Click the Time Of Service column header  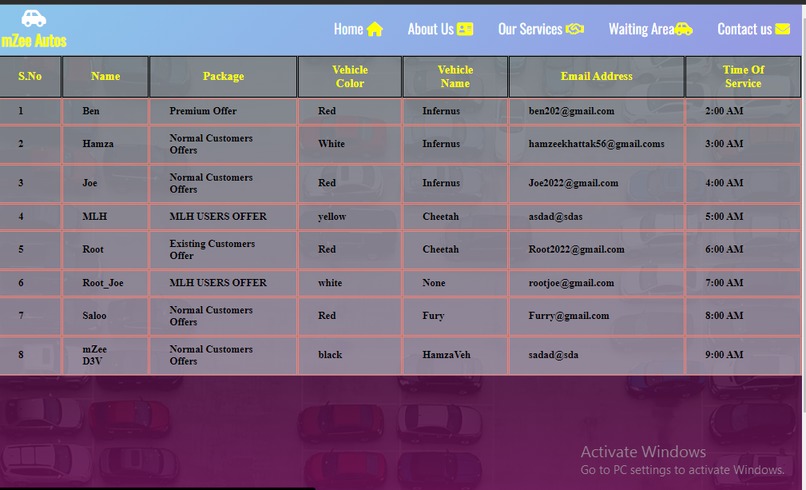tap(743, 77)
